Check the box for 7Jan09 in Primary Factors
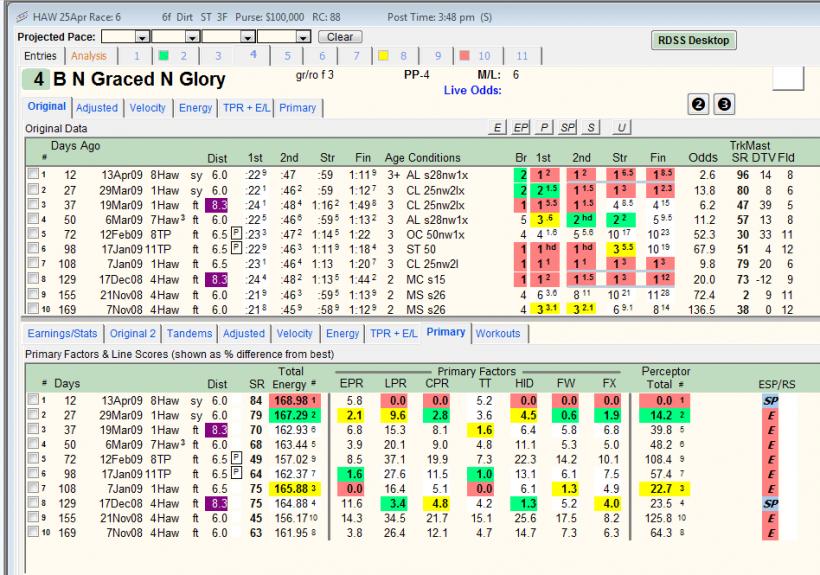 point(33,488)
